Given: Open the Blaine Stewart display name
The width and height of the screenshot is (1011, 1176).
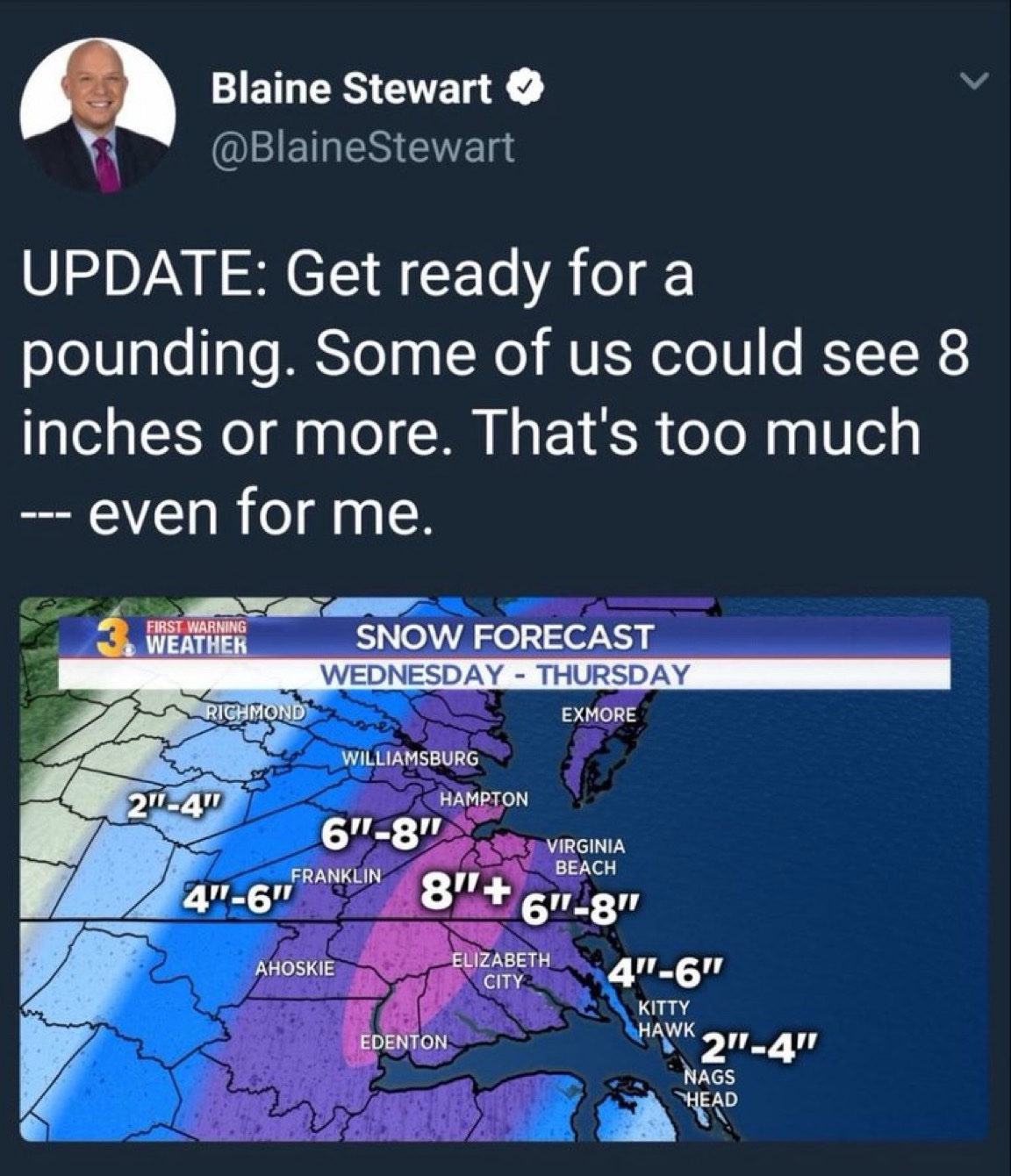Looking at the screenshot, I should click(x=351, y=88).
